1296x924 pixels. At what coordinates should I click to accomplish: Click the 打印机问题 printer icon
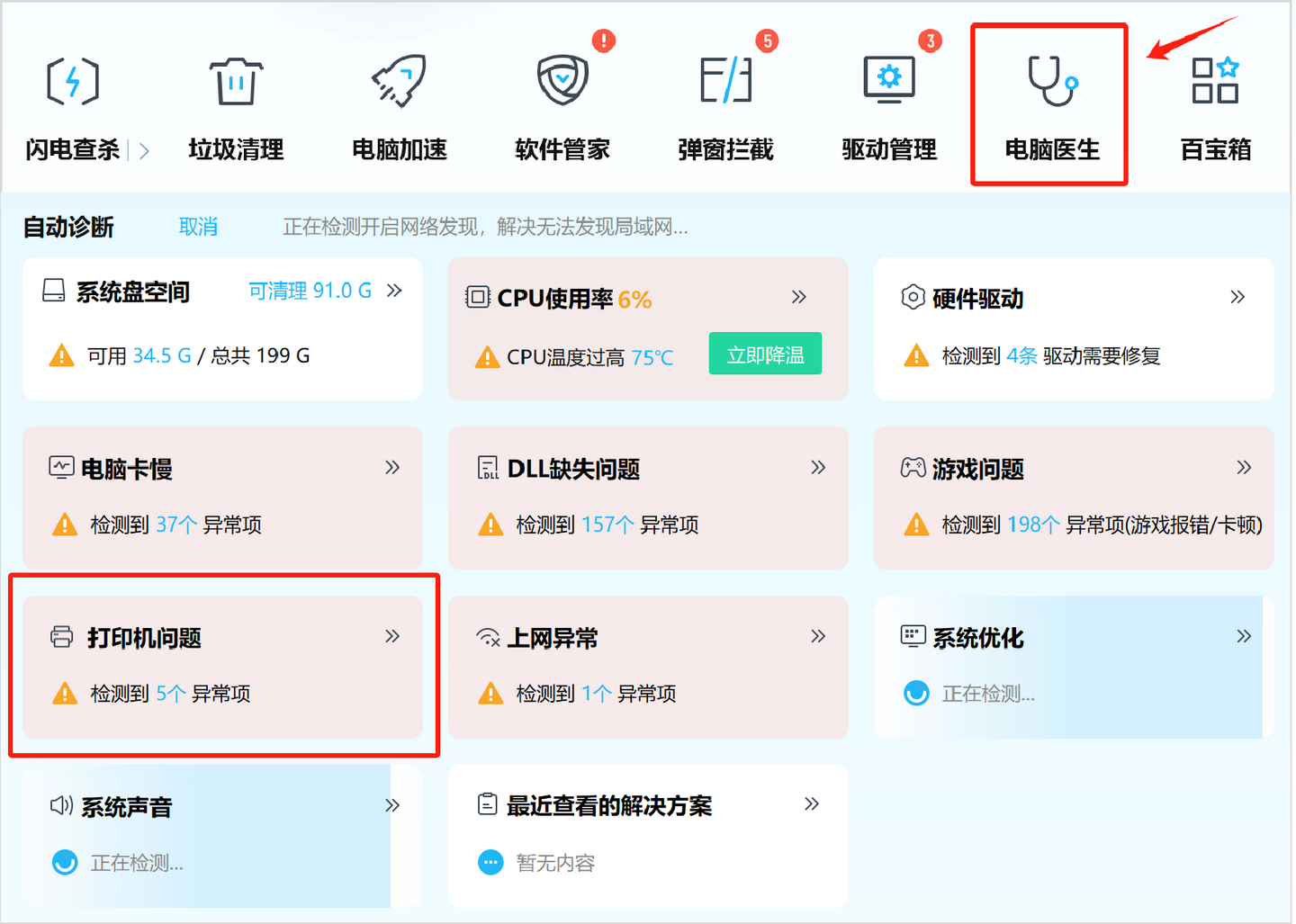point(62,637)
